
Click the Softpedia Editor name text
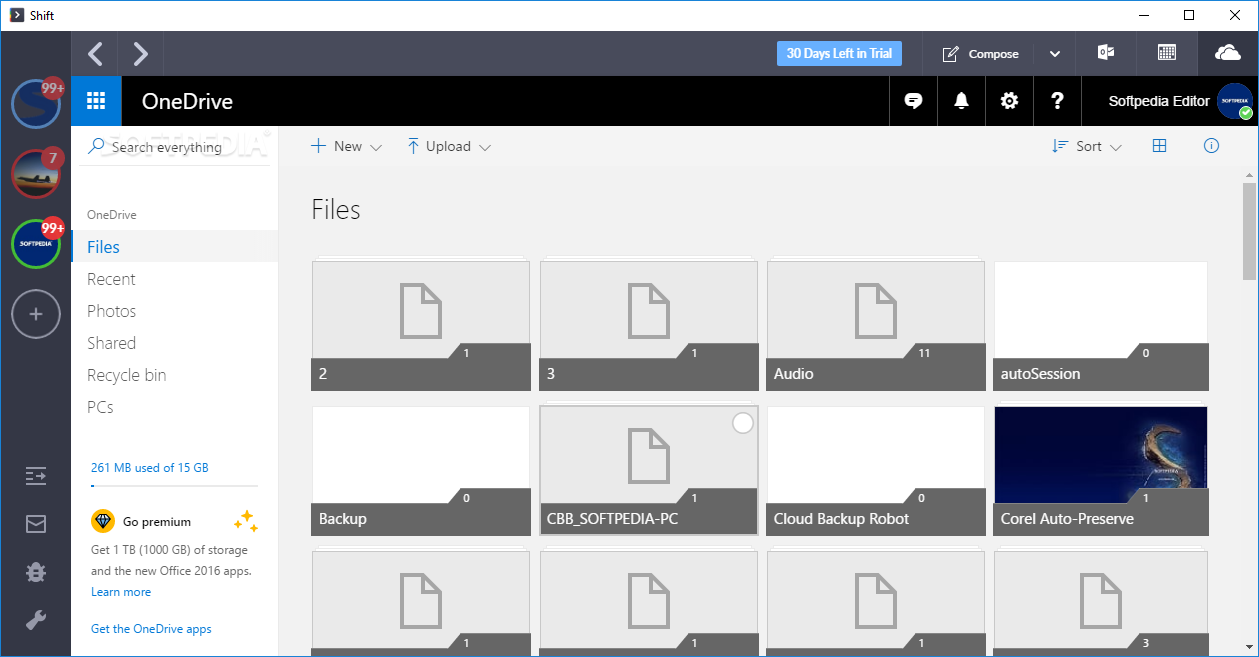pyautogui.click(x=1159, y=101)
